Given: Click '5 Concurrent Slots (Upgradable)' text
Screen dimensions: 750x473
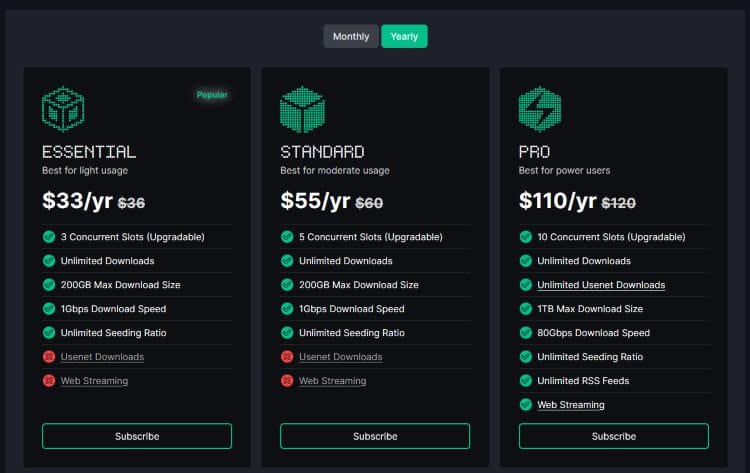Looking at the screenshot, I should pos(371,237).
